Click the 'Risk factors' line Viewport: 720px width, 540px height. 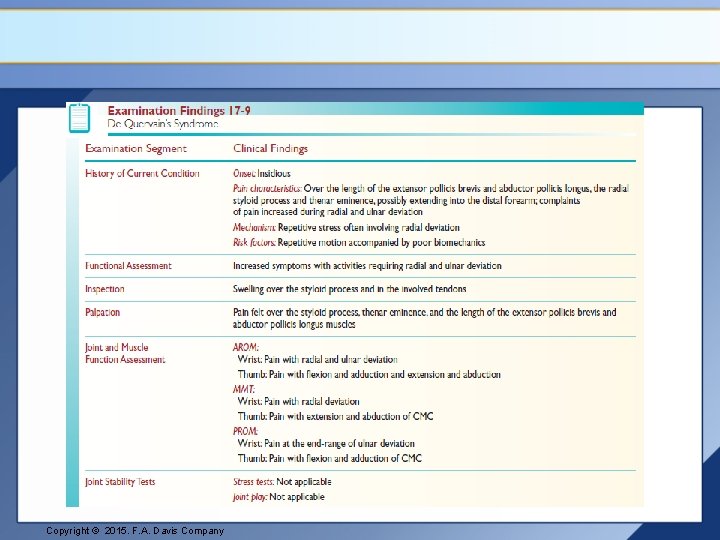click(359, 242)
